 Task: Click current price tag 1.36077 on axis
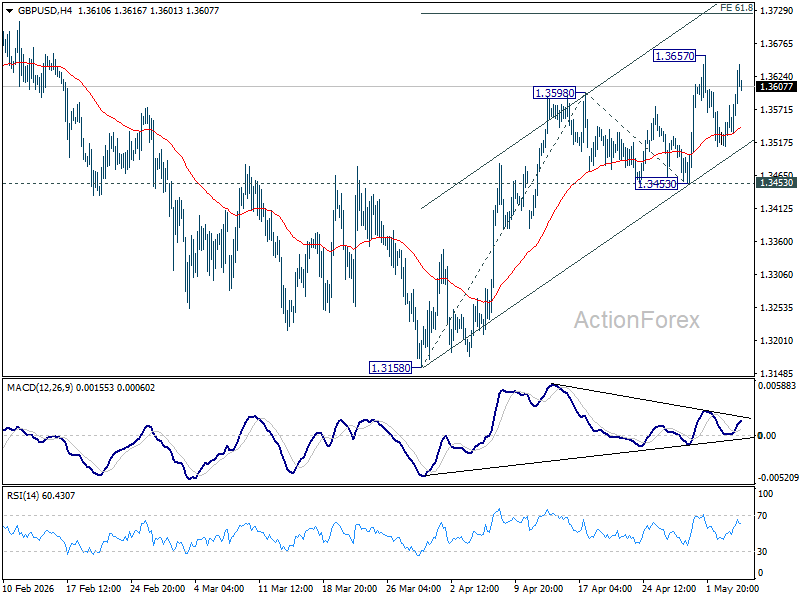coord(776,87)
